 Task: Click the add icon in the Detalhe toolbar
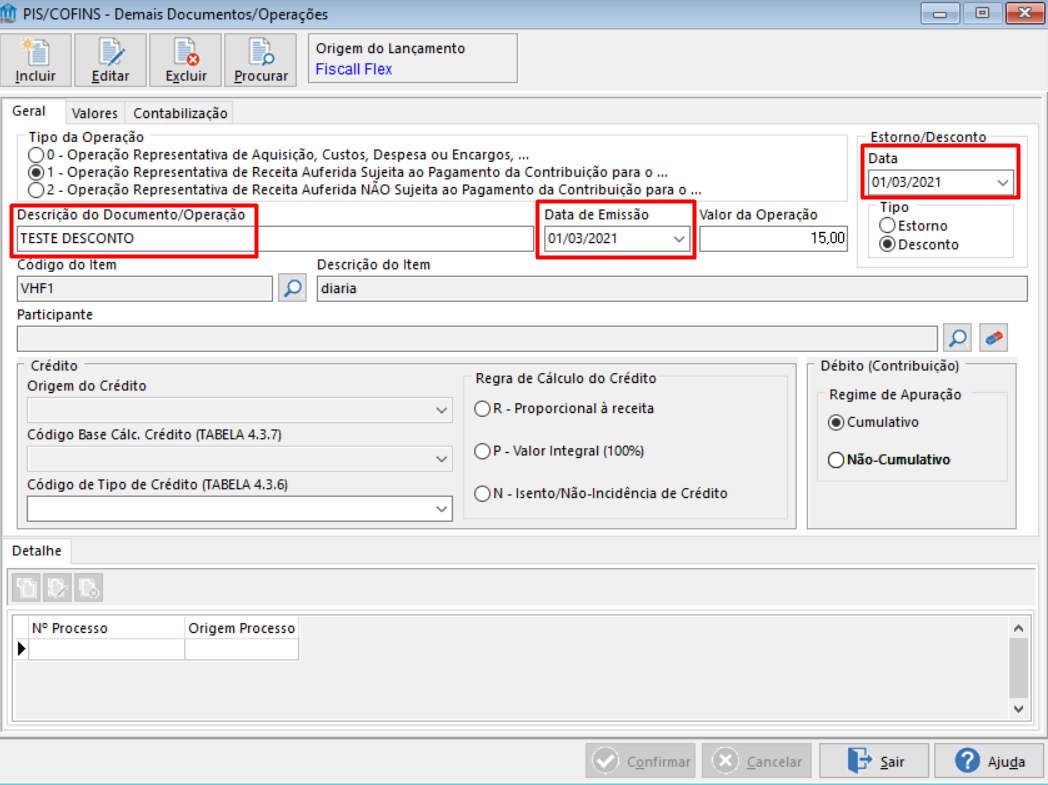pos(25,587)
